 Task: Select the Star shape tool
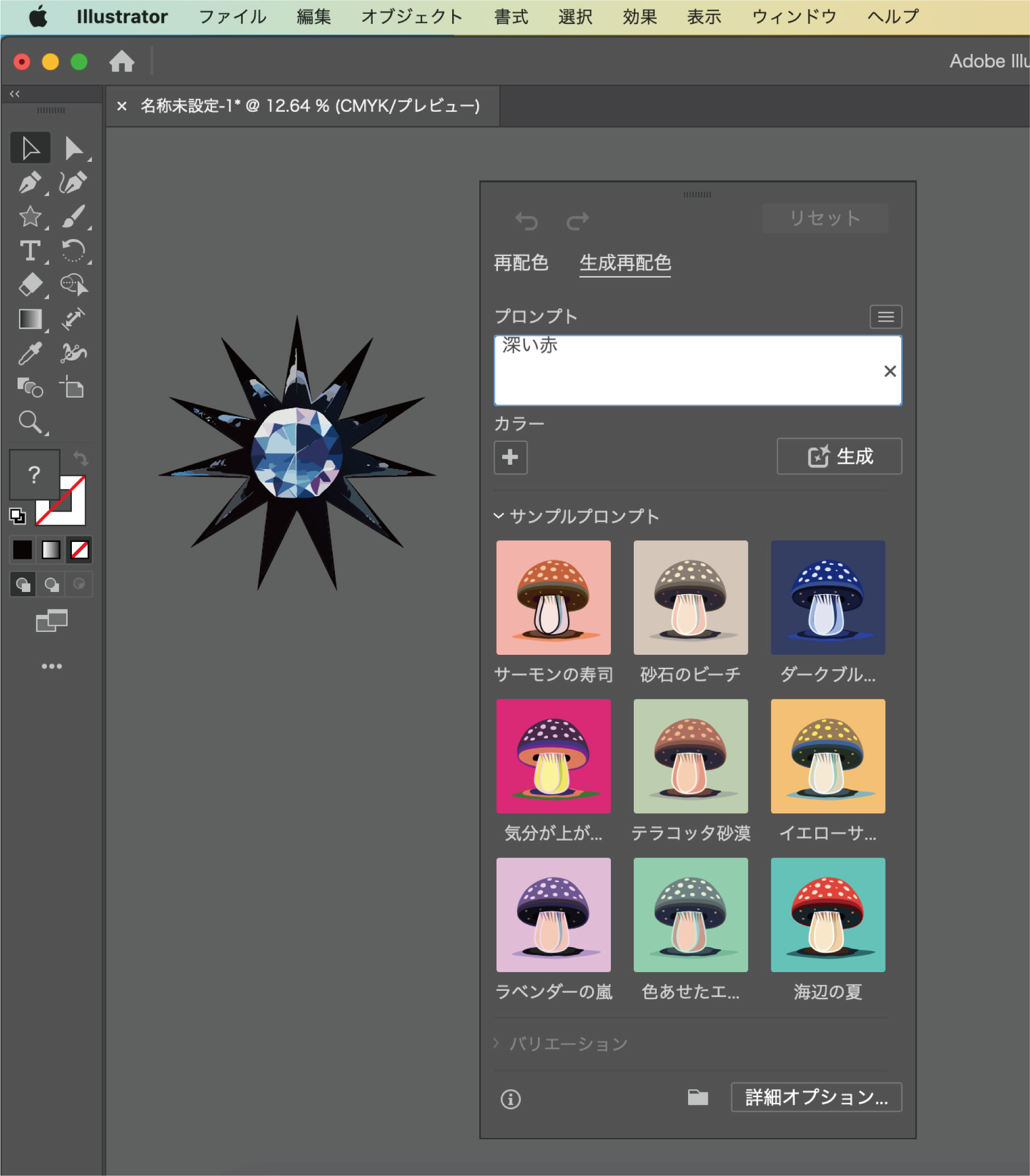click(x=29, y=217)
